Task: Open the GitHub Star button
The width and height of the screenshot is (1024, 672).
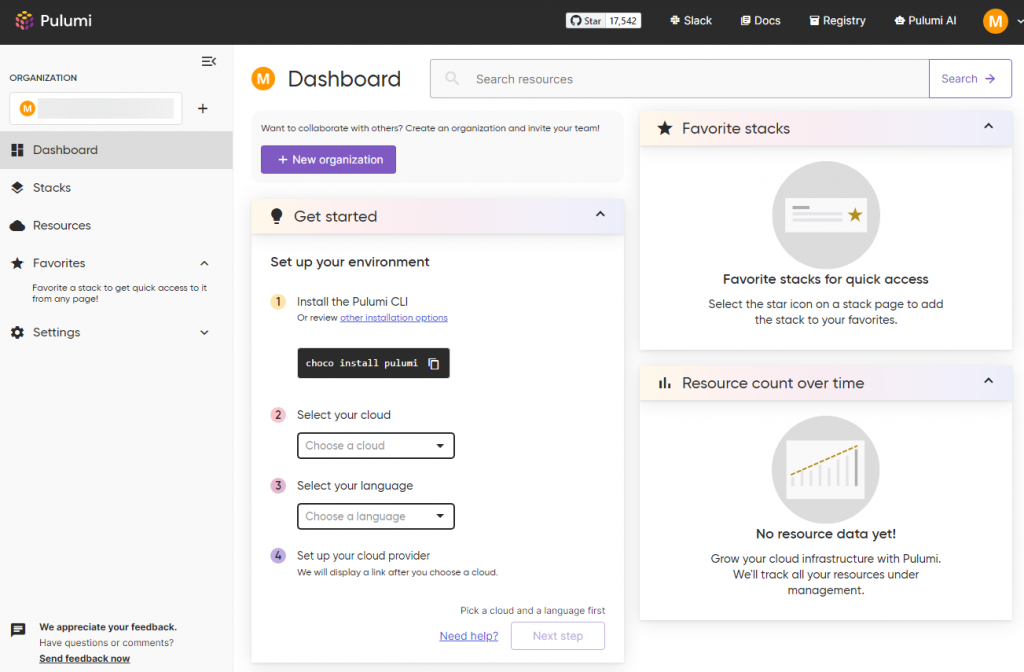Action: [x=586, y=21]
